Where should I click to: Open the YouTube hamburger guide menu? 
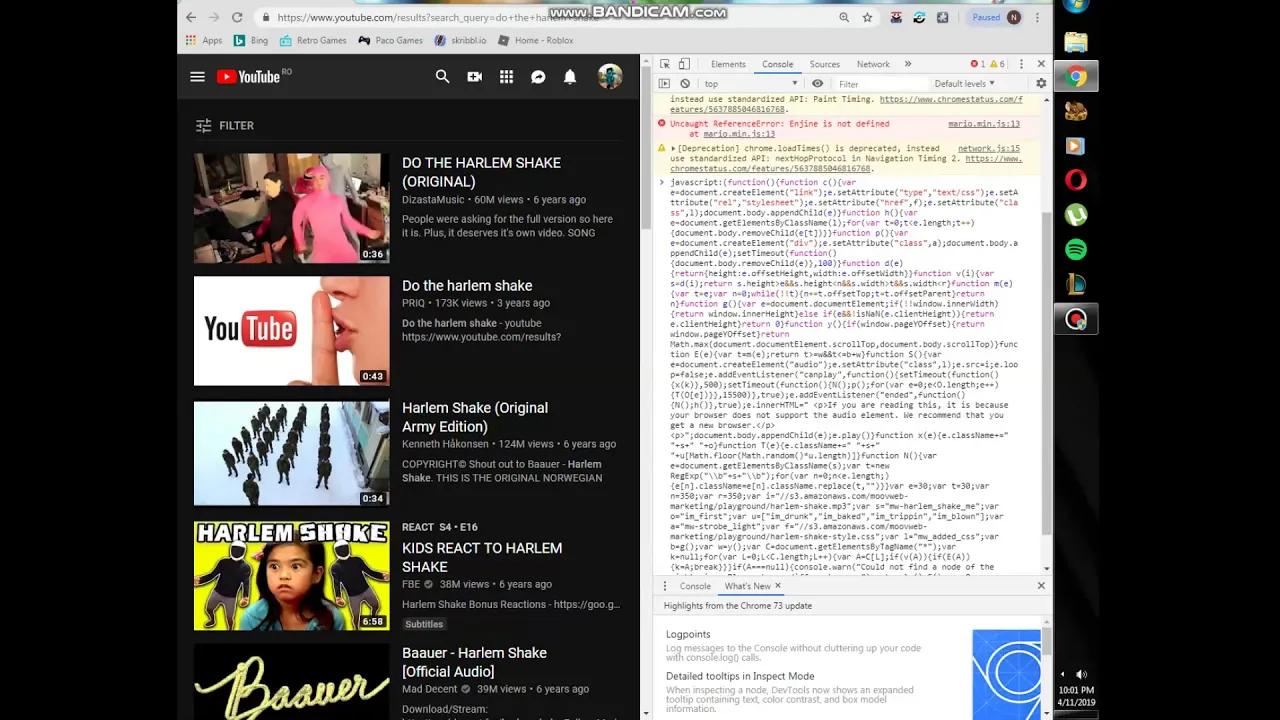pyautogui.click(x=198, y=77)
